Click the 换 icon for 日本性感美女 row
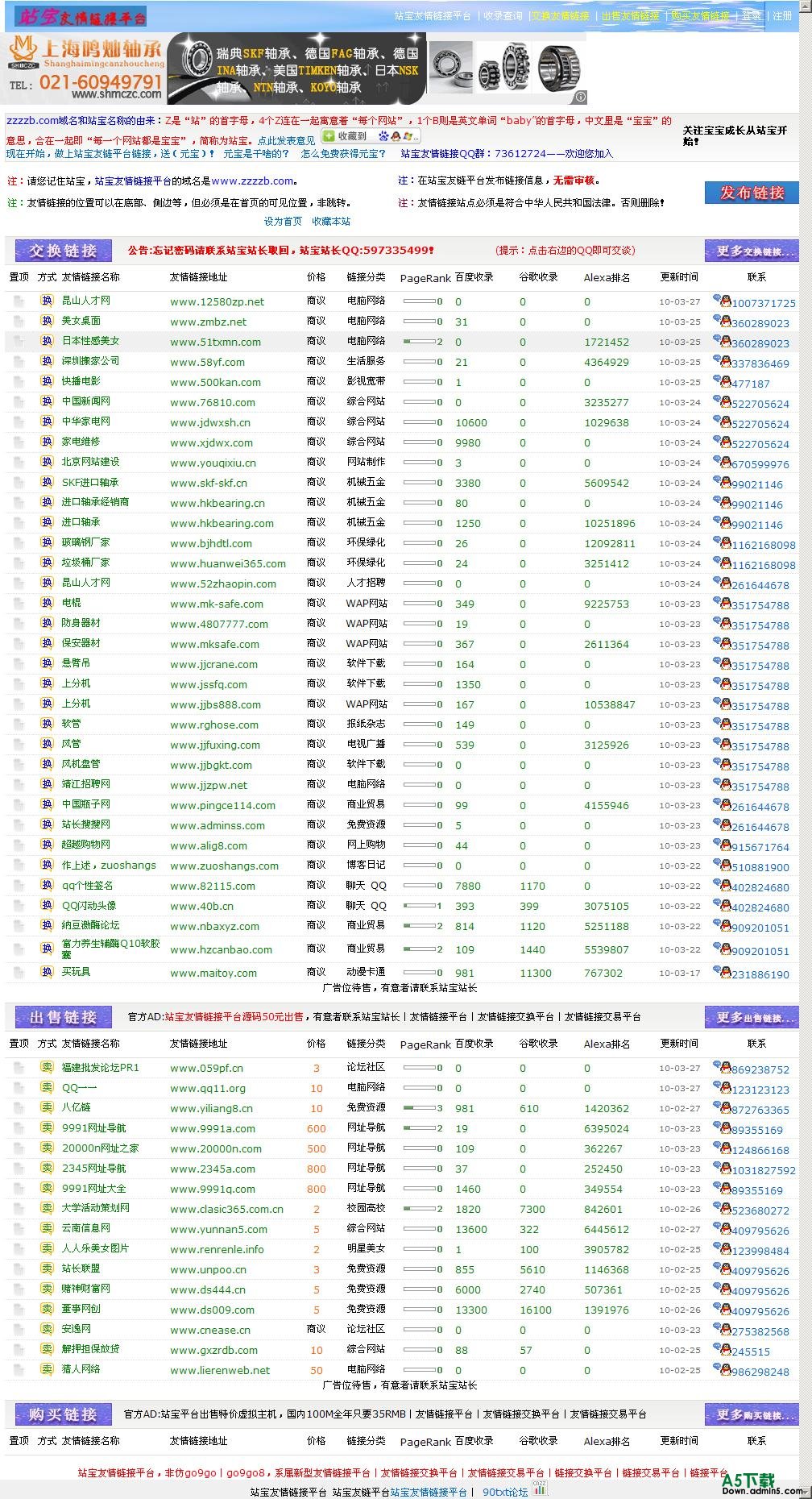Image resolution: width=812 pixels, height=1499 pixels. coord(47,341)
